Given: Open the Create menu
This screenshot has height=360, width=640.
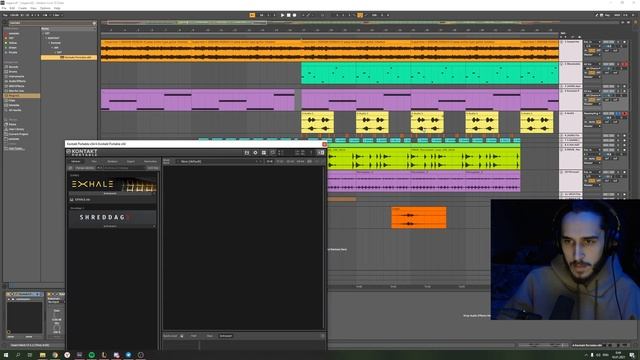Looking at the screenshot, I should click(x=22, y=8).
